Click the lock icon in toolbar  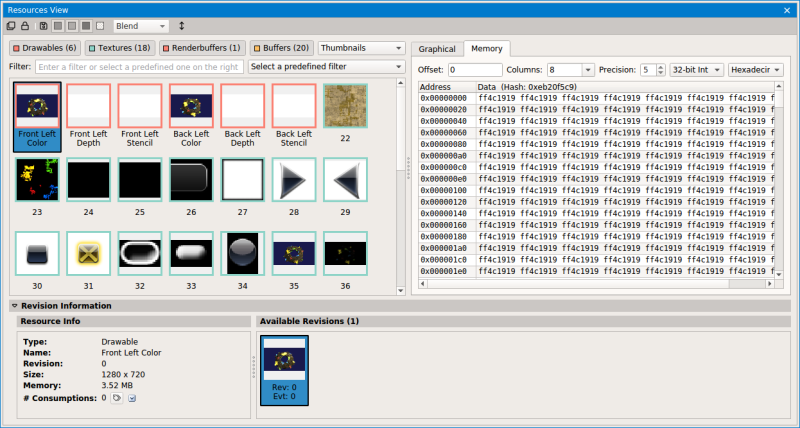(24, 26)
